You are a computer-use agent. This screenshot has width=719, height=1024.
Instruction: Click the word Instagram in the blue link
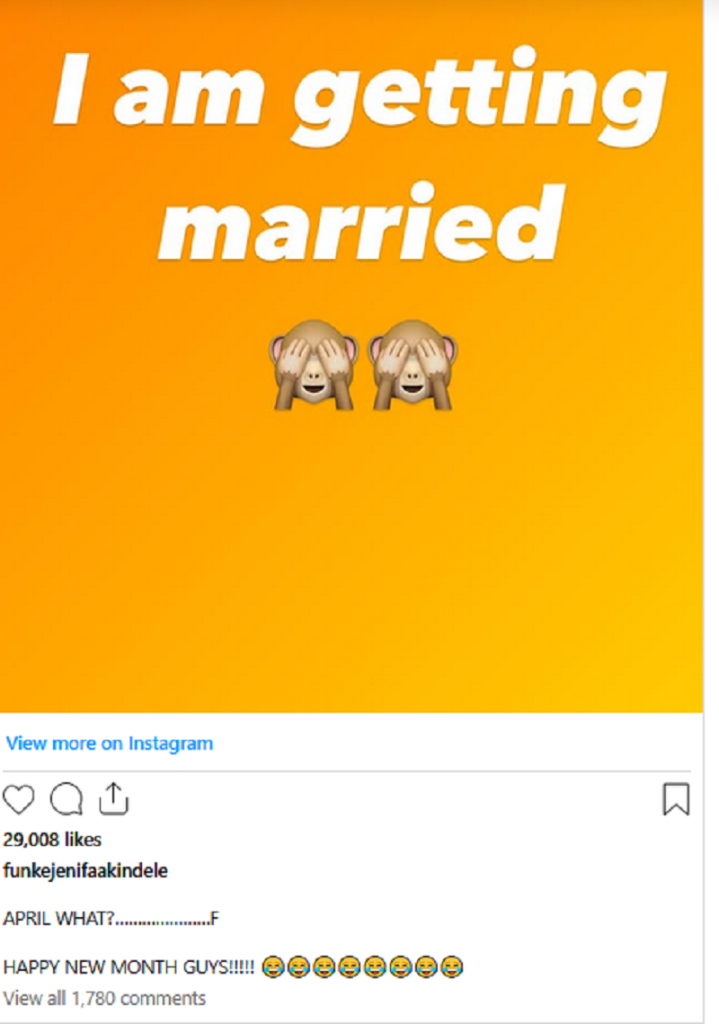[170, 743]
